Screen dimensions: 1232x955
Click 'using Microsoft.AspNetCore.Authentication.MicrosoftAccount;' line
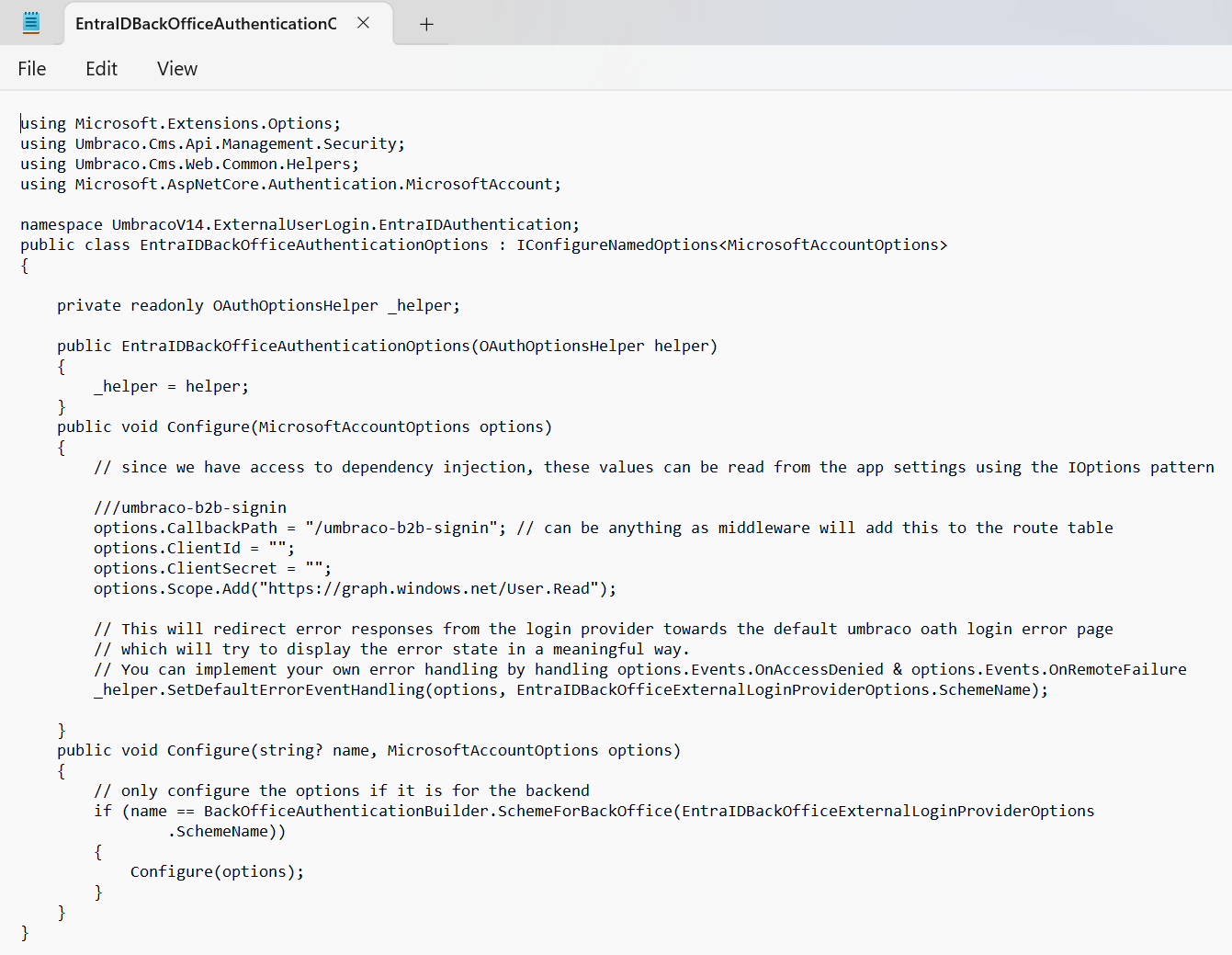tap(290, 184)
